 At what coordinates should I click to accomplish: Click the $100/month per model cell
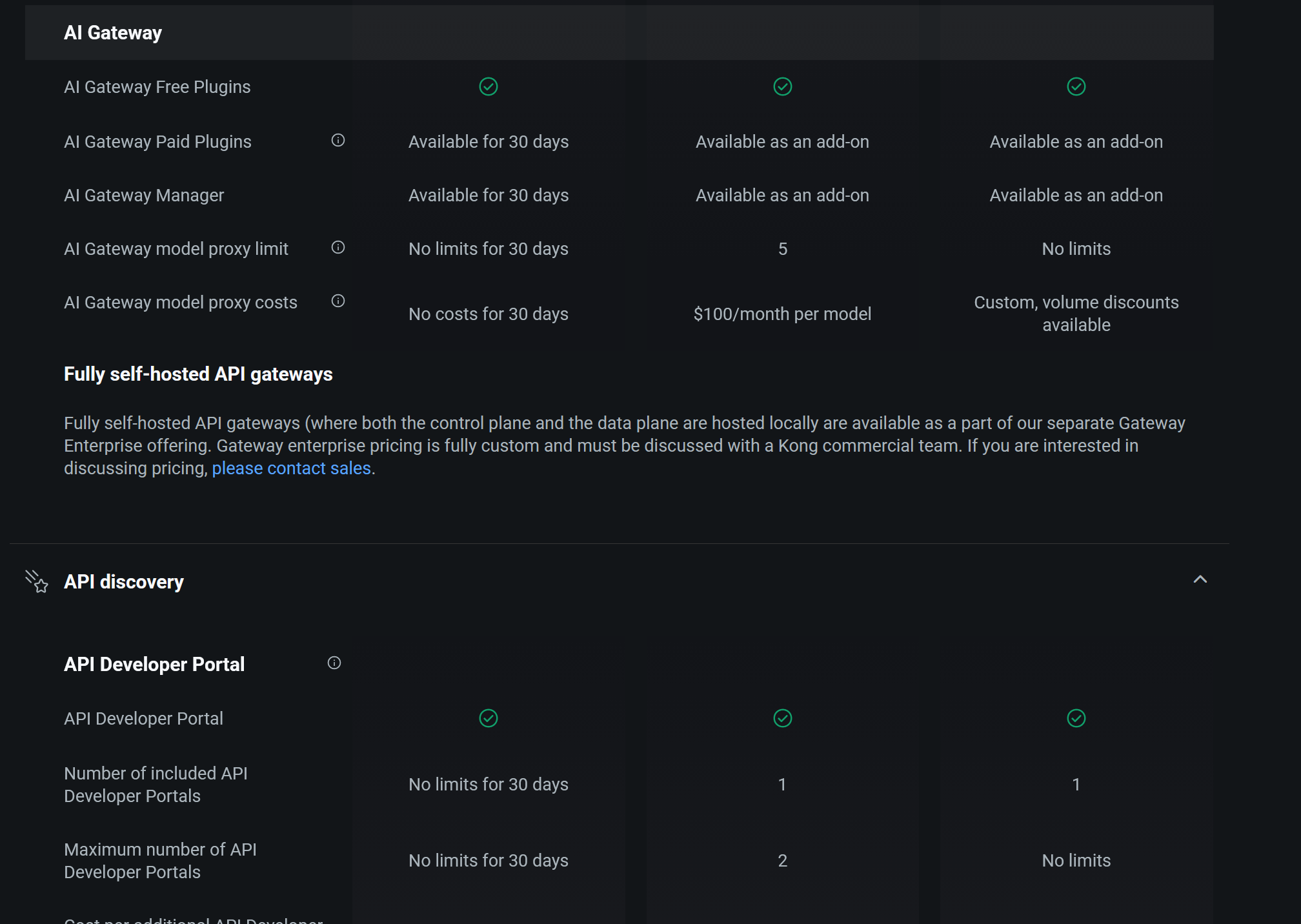click(x=782, y=314)
